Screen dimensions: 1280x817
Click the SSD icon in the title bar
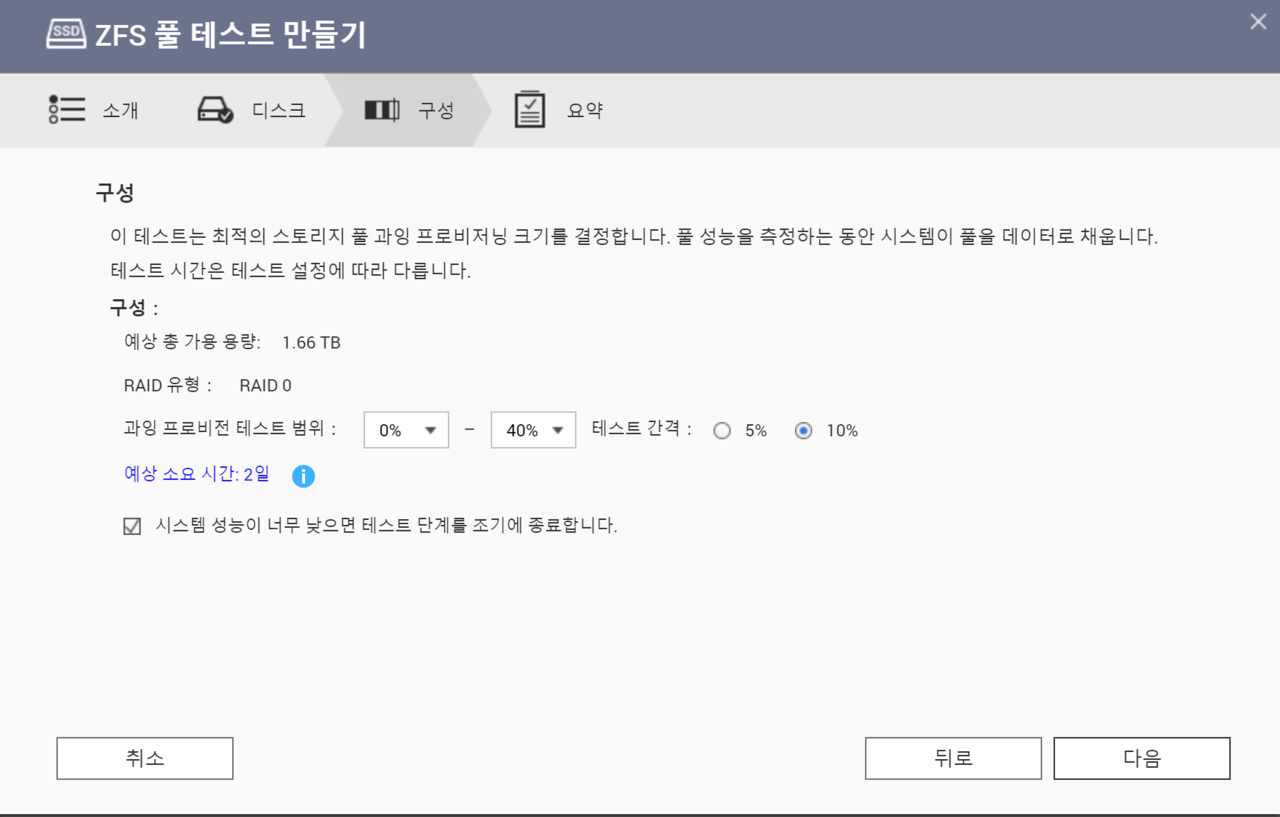(x=67, y=35)
